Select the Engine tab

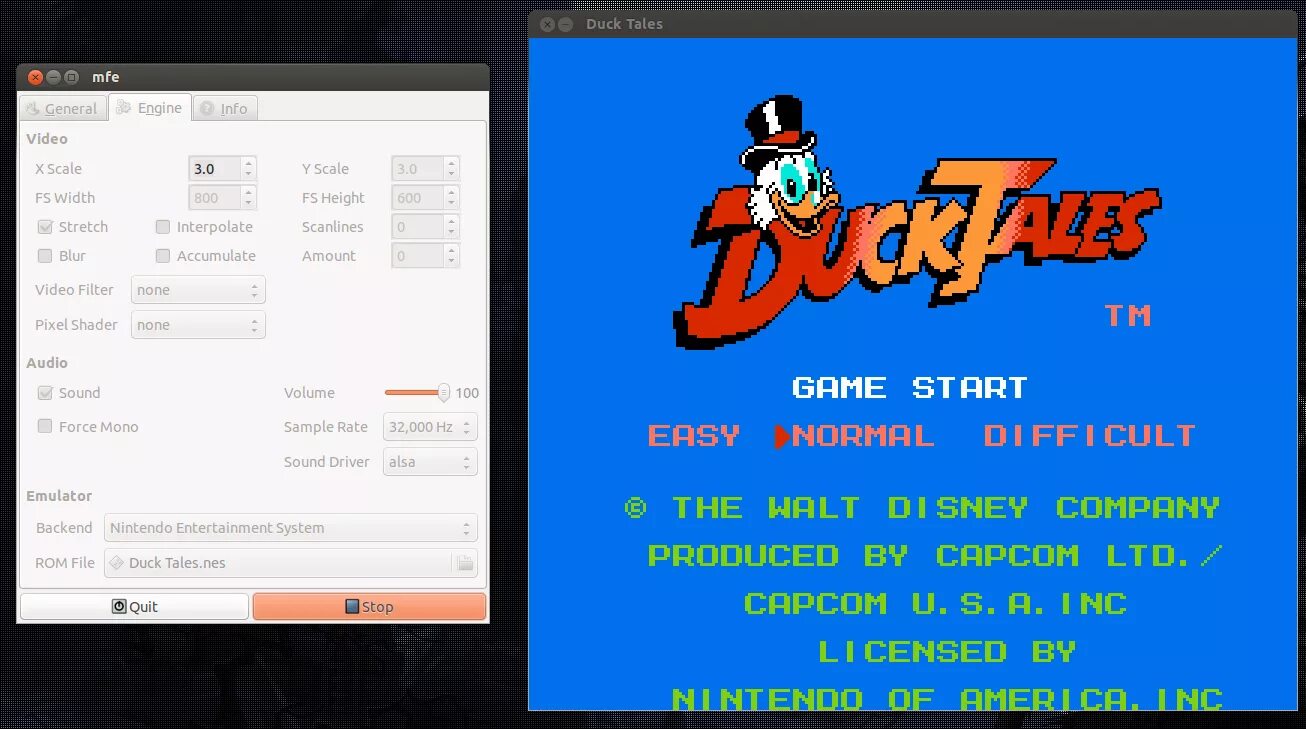click(149, 107)
